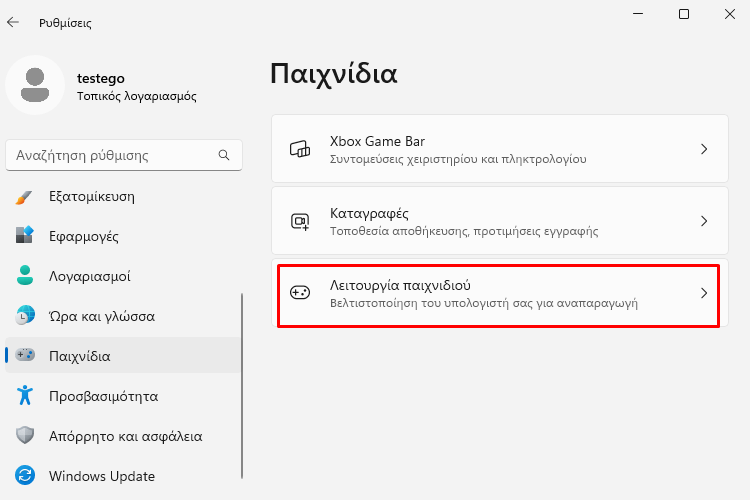The height and width of the screenshot is (500, 750).
Task: Expand Xbox Game Bar chevron
Action: point(704,149)
